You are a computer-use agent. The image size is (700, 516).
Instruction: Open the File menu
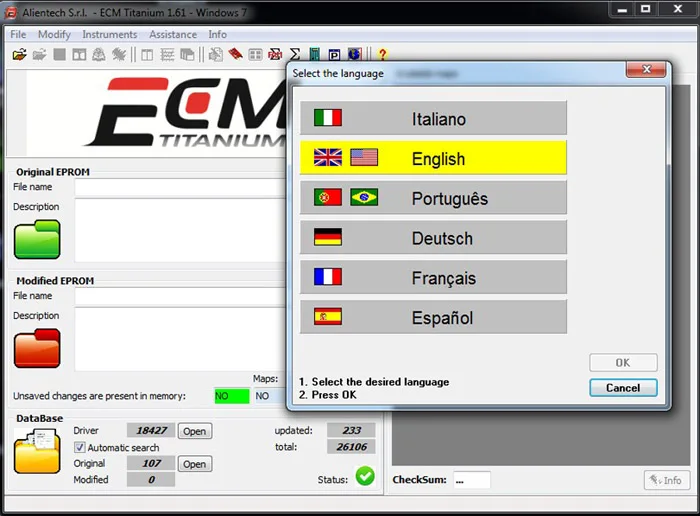(x=18, y=34)
